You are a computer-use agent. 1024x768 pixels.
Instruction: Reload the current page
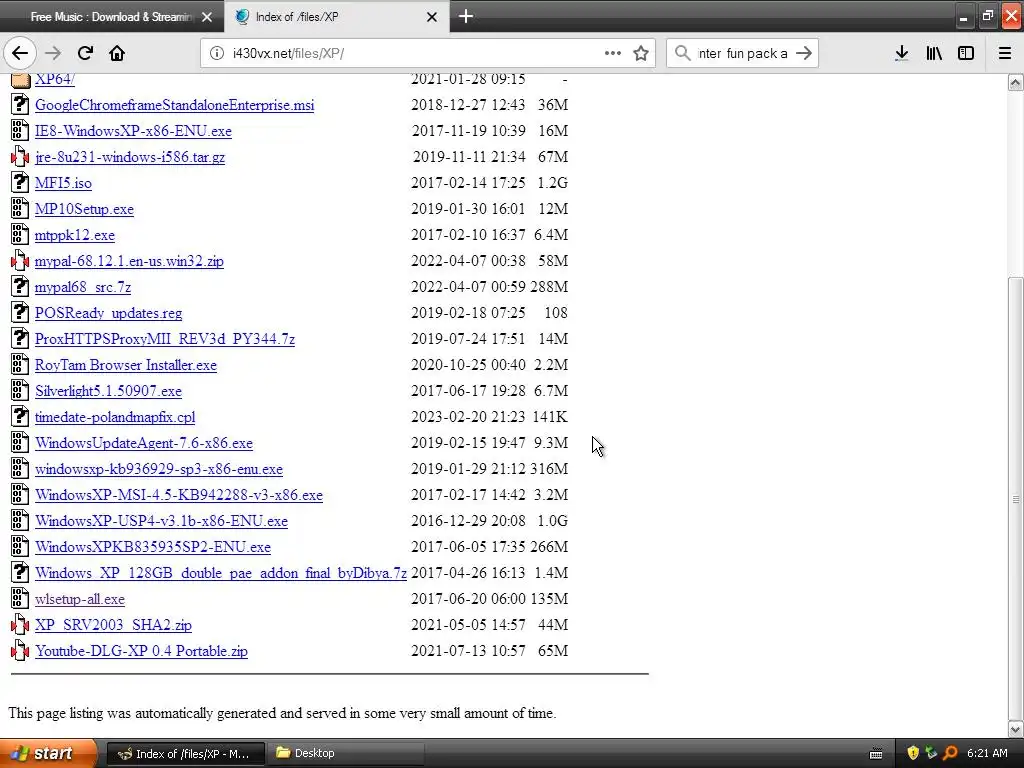coord(85,53)
